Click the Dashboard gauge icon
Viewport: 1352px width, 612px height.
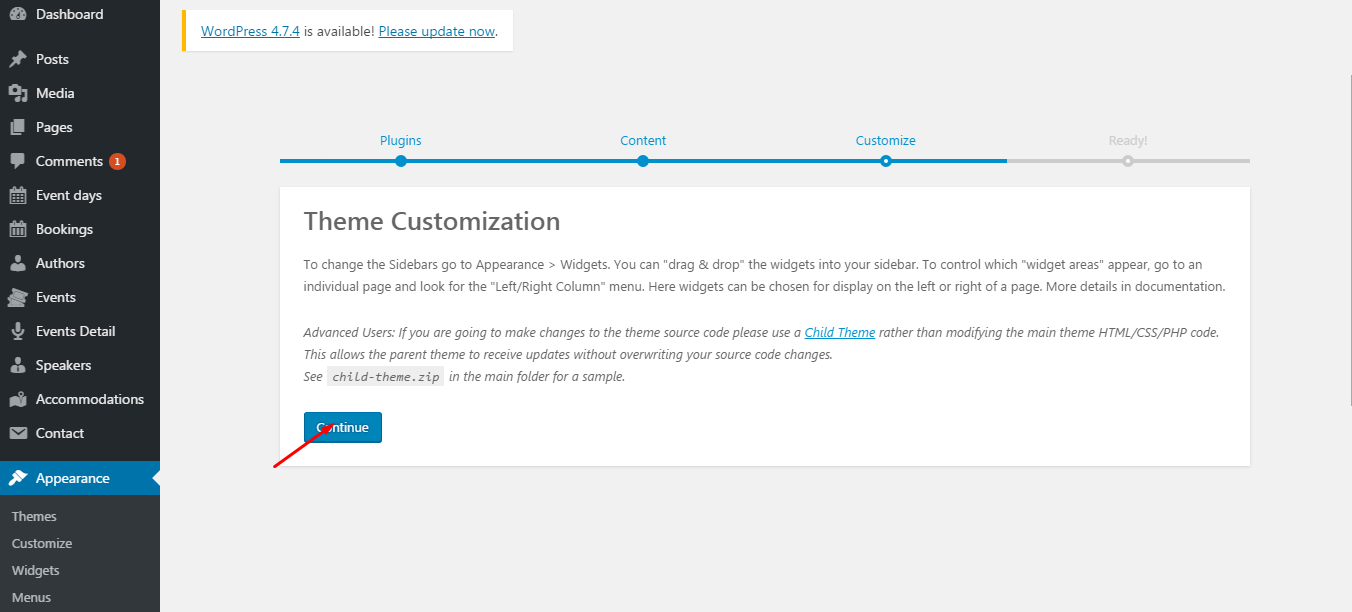point(18,14)
